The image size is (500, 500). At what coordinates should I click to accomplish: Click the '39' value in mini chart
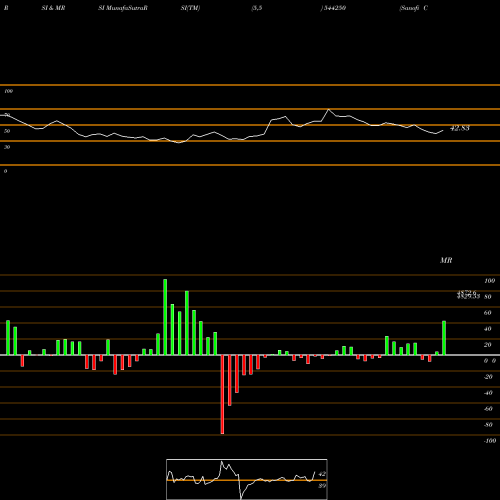tap(322, 486)
